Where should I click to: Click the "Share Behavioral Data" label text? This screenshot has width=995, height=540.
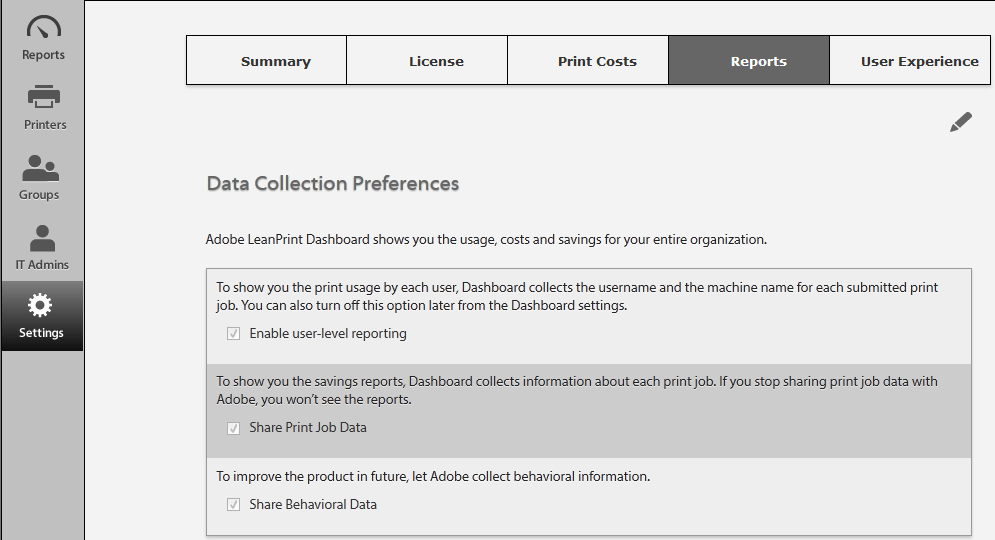[313, 505]
